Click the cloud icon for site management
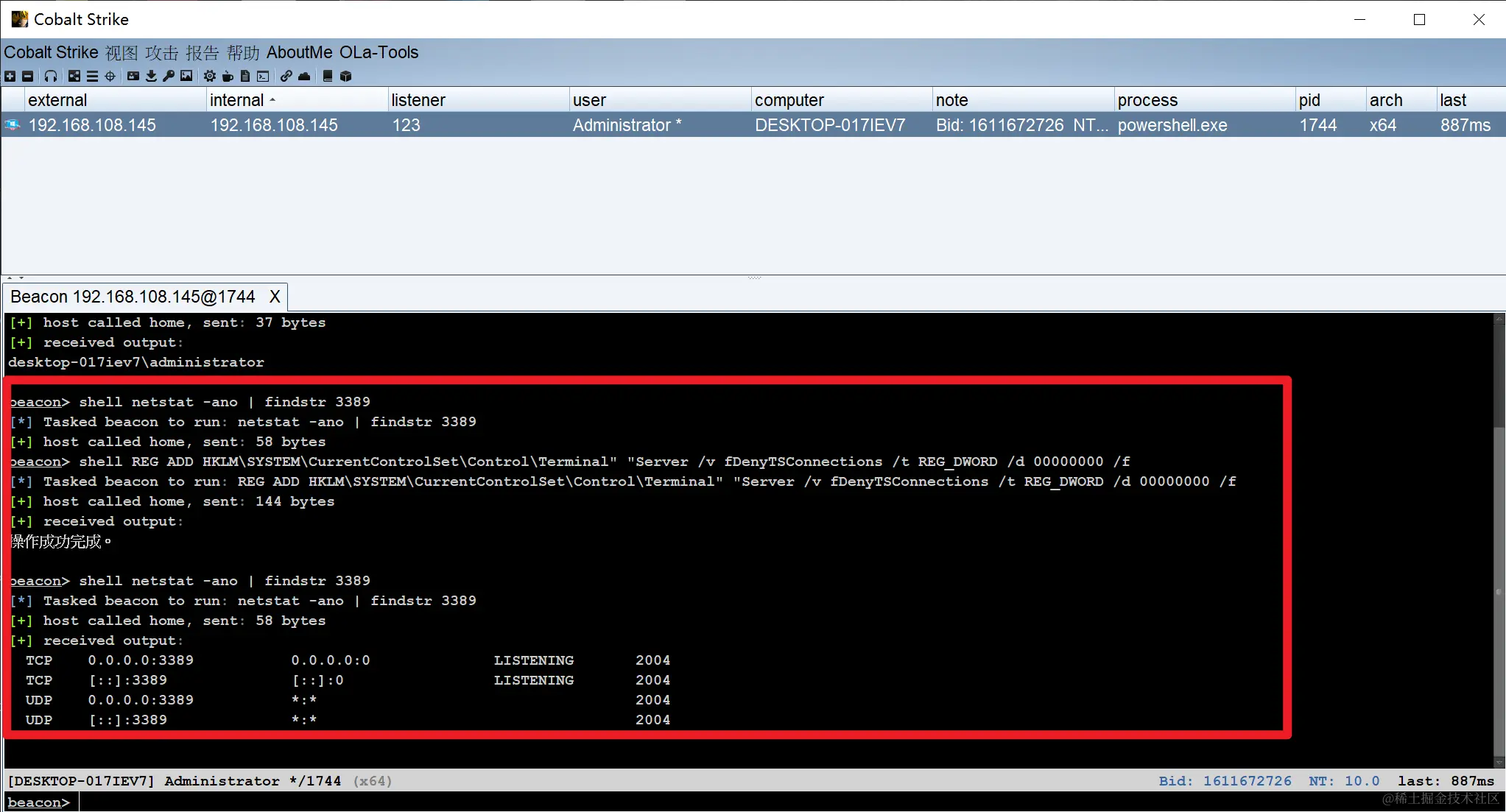The height and width of the screenshot is (812, 1506). (x=304, y=76)
